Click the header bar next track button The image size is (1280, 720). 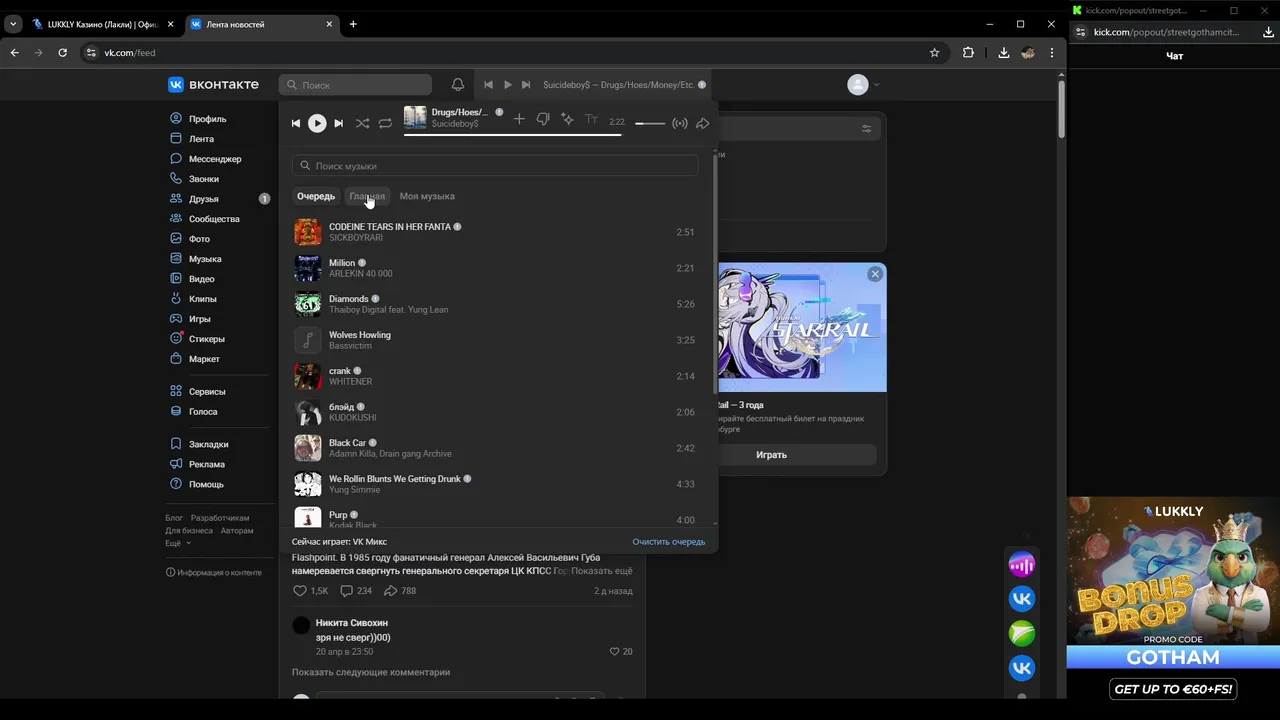[526, 85]
